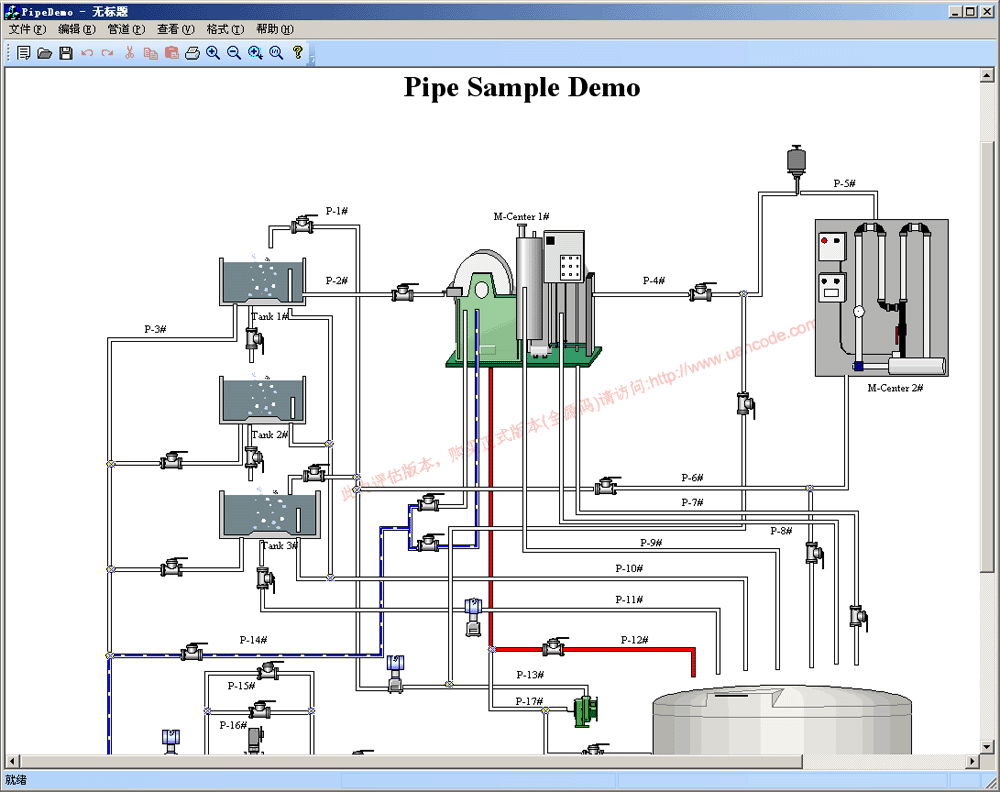Select the M-Center 2# gray control panel
The height and width of the screenshot is (792, 1000).
(880, 298)
